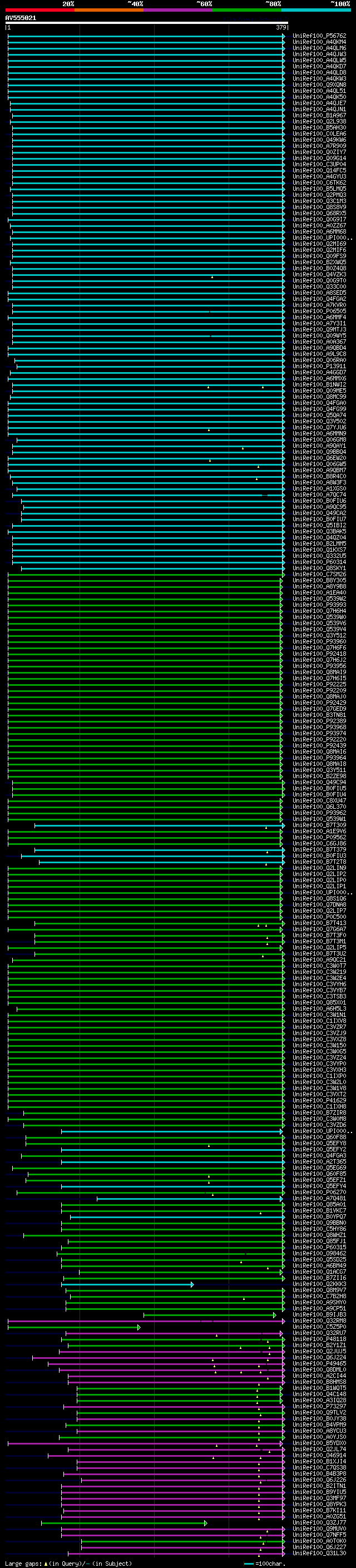Select the UniRef100_Q09FS9 label
The height and width of the screenshot is (1568, 356).
319,256
